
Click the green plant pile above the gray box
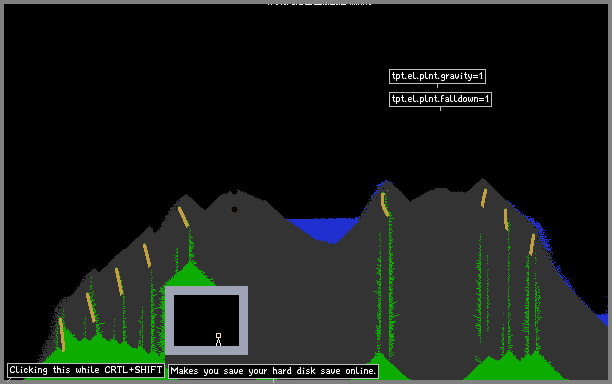click(190, 276)
